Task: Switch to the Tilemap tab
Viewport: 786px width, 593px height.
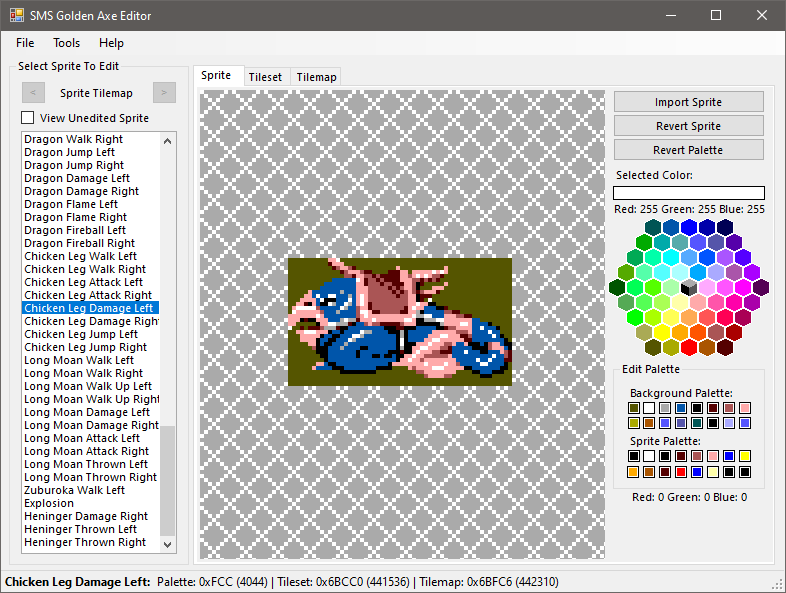Action: coord(316,77)
